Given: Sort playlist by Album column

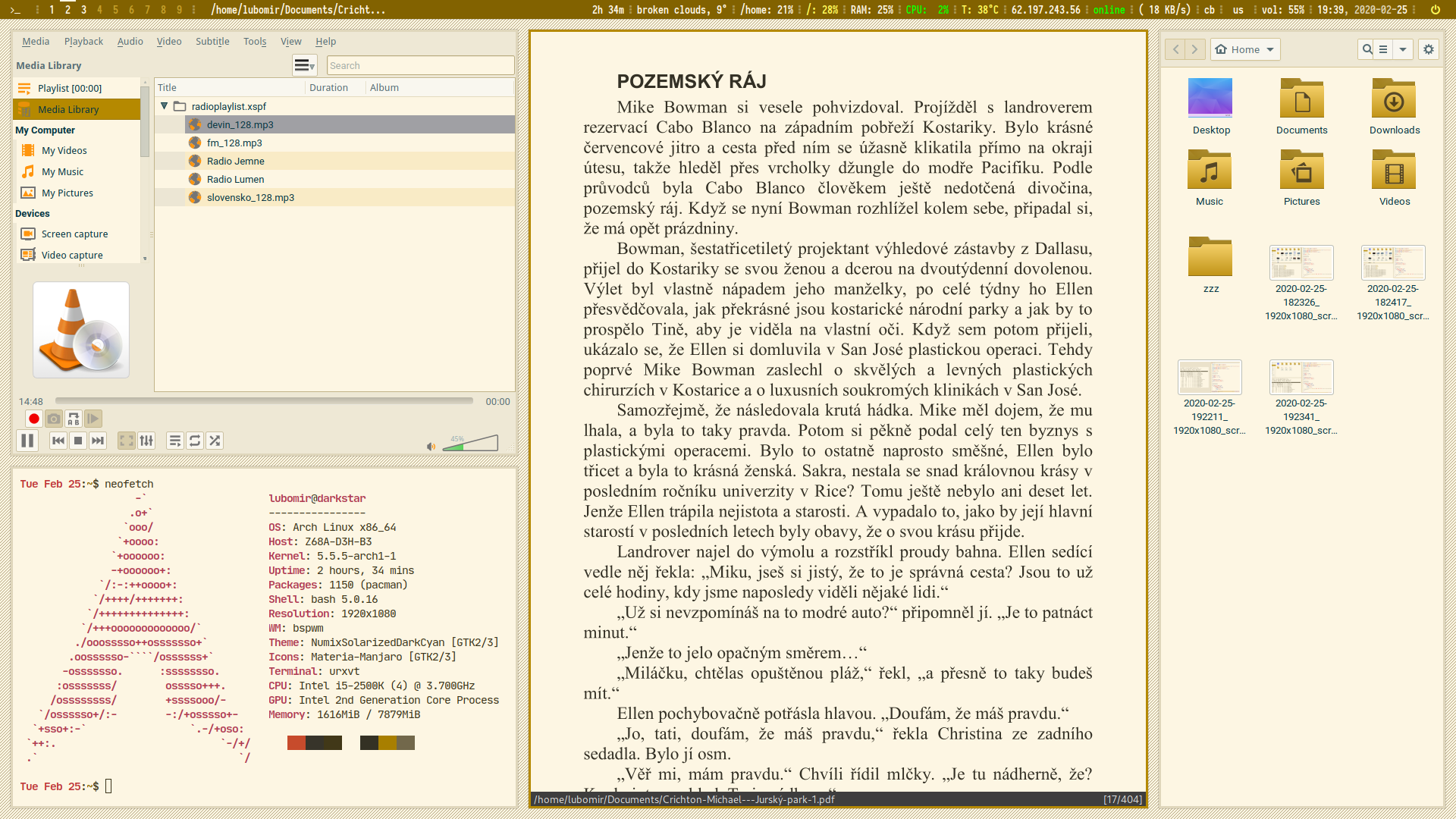Looking at the screenshot, I should (x=441, y=87).
